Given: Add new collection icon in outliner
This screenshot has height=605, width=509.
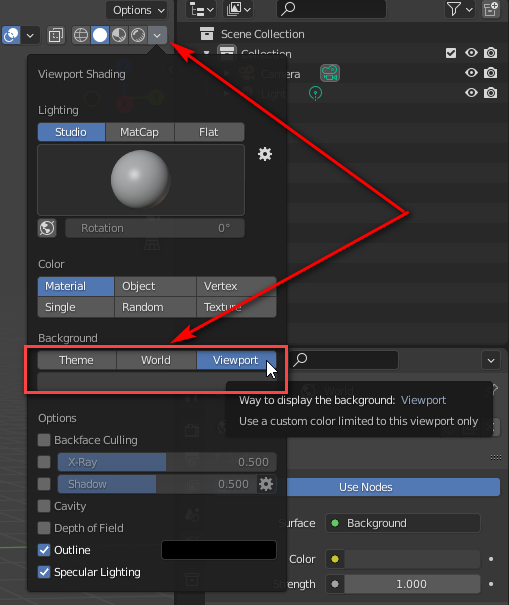Looking at the screenshot, I should point(490,9).
